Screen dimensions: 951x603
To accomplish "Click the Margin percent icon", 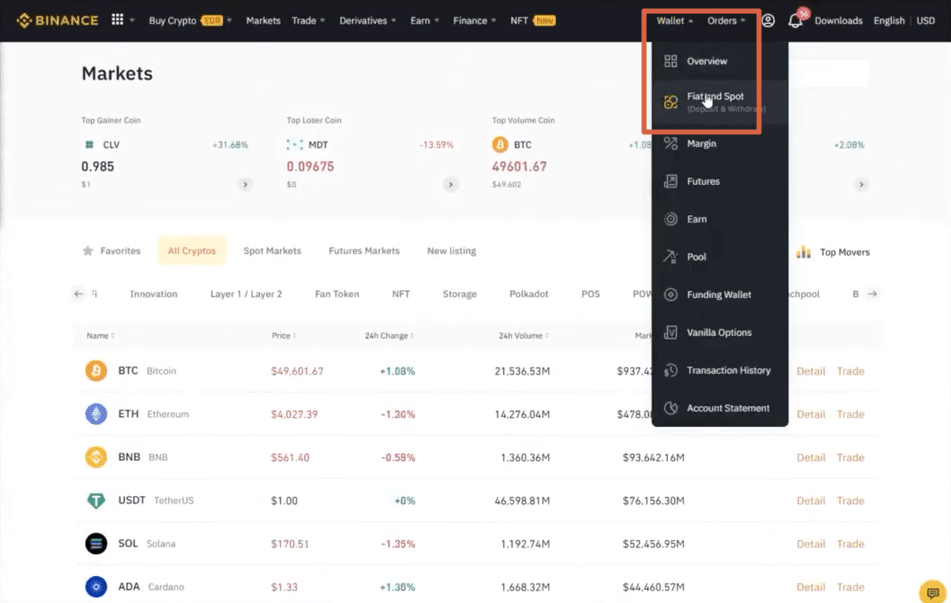I will click(670, 143).
